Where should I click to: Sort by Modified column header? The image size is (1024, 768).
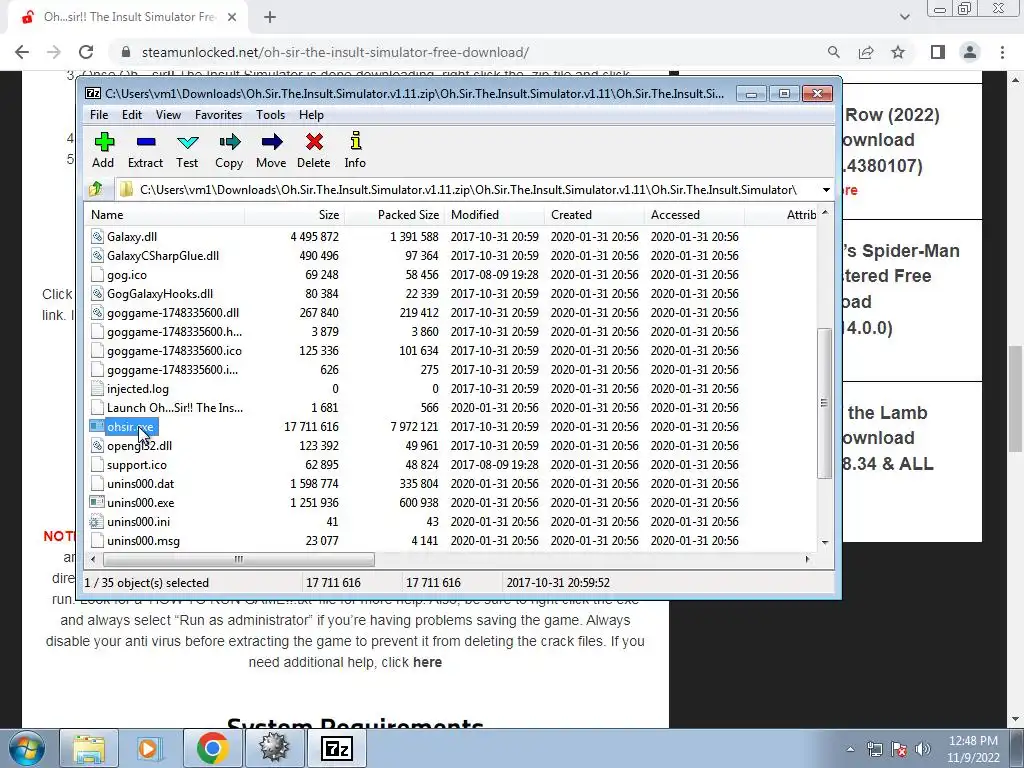tap(494, 215)
